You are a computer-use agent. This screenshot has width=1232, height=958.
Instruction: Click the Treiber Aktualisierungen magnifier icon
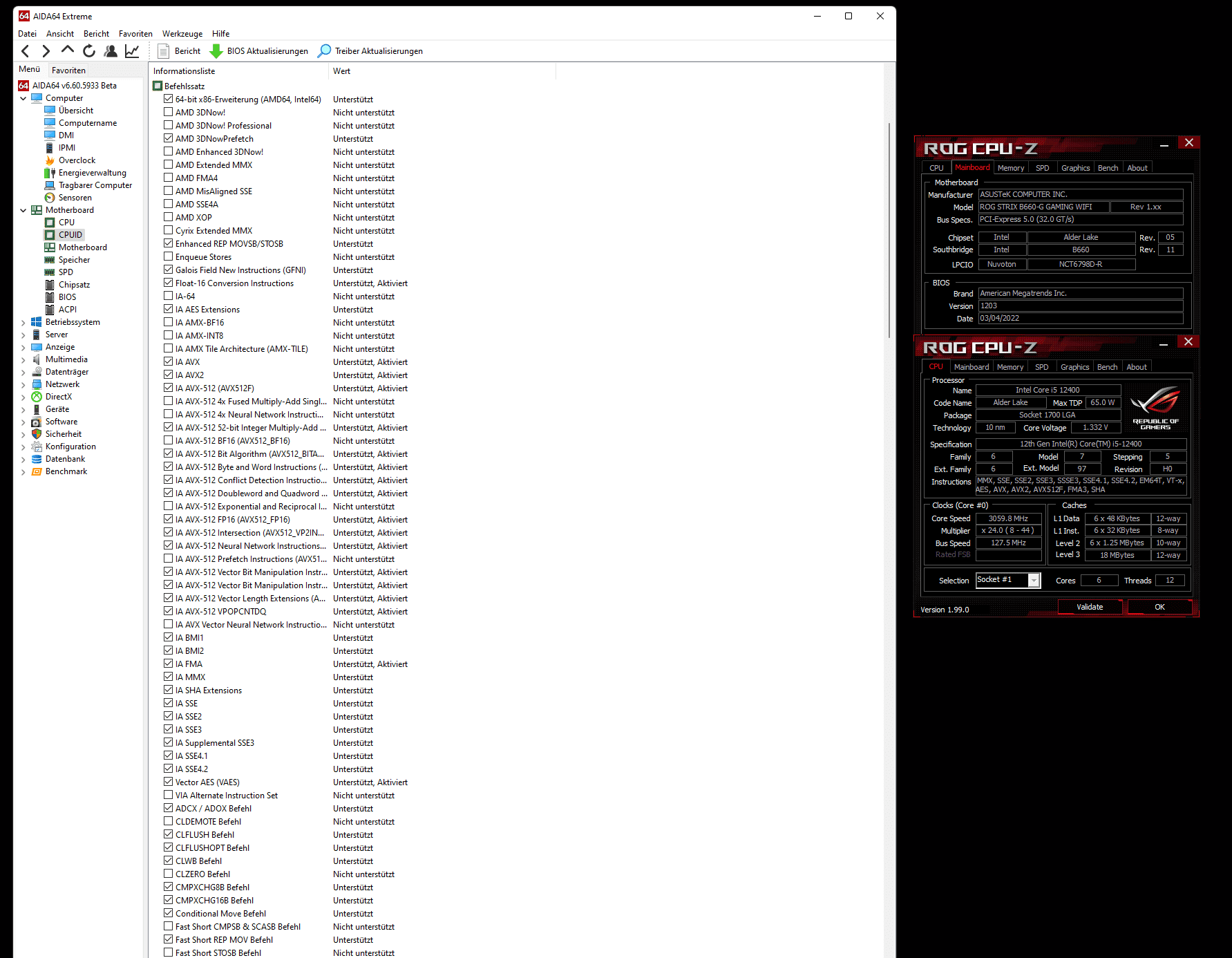point(324,51)
